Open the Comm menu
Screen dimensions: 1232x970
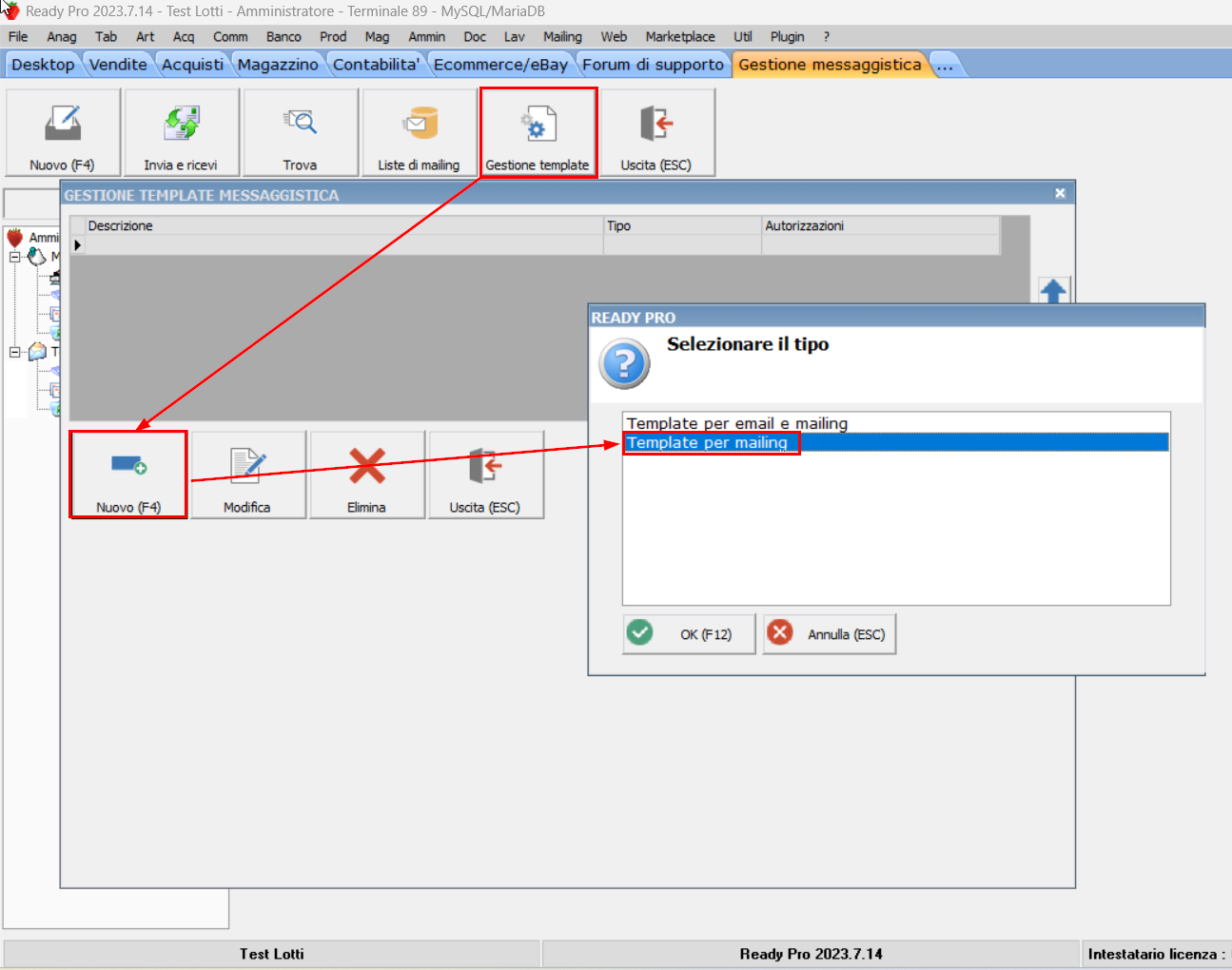click(x=230, y=37)
